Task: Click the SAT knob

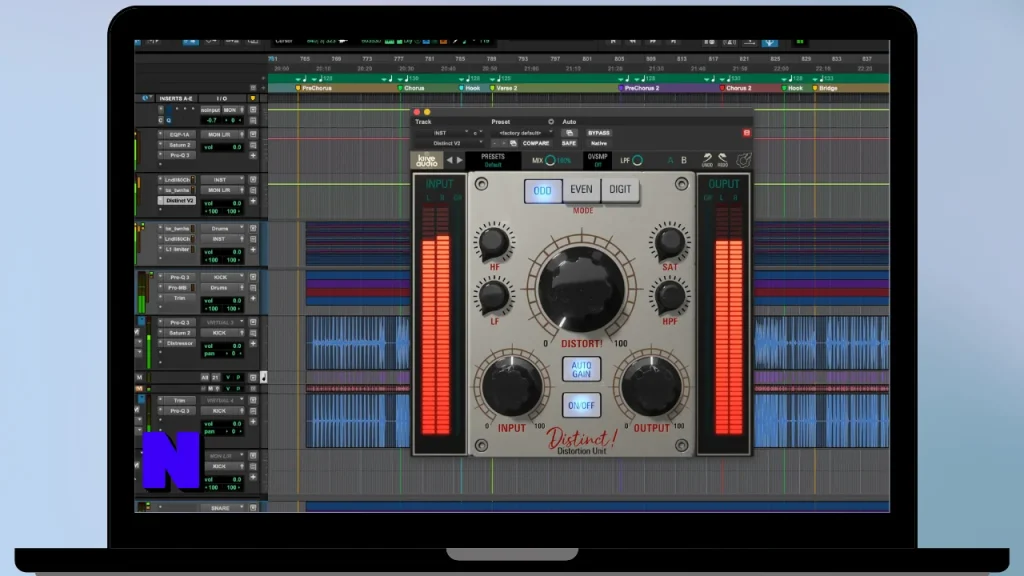Action: tap(670, 242)
